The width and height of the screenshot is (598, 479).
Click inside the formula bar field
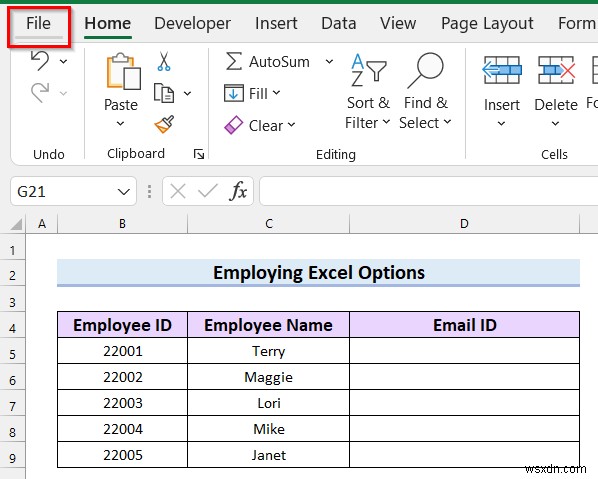tap(429, 191)
